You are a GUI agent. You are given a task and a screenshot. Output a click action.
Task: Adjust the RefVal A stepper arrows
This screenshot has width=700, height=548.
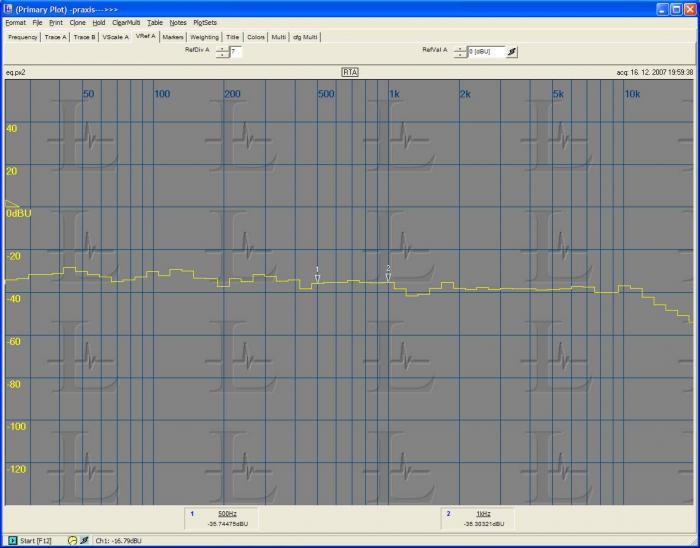(460, 51)
